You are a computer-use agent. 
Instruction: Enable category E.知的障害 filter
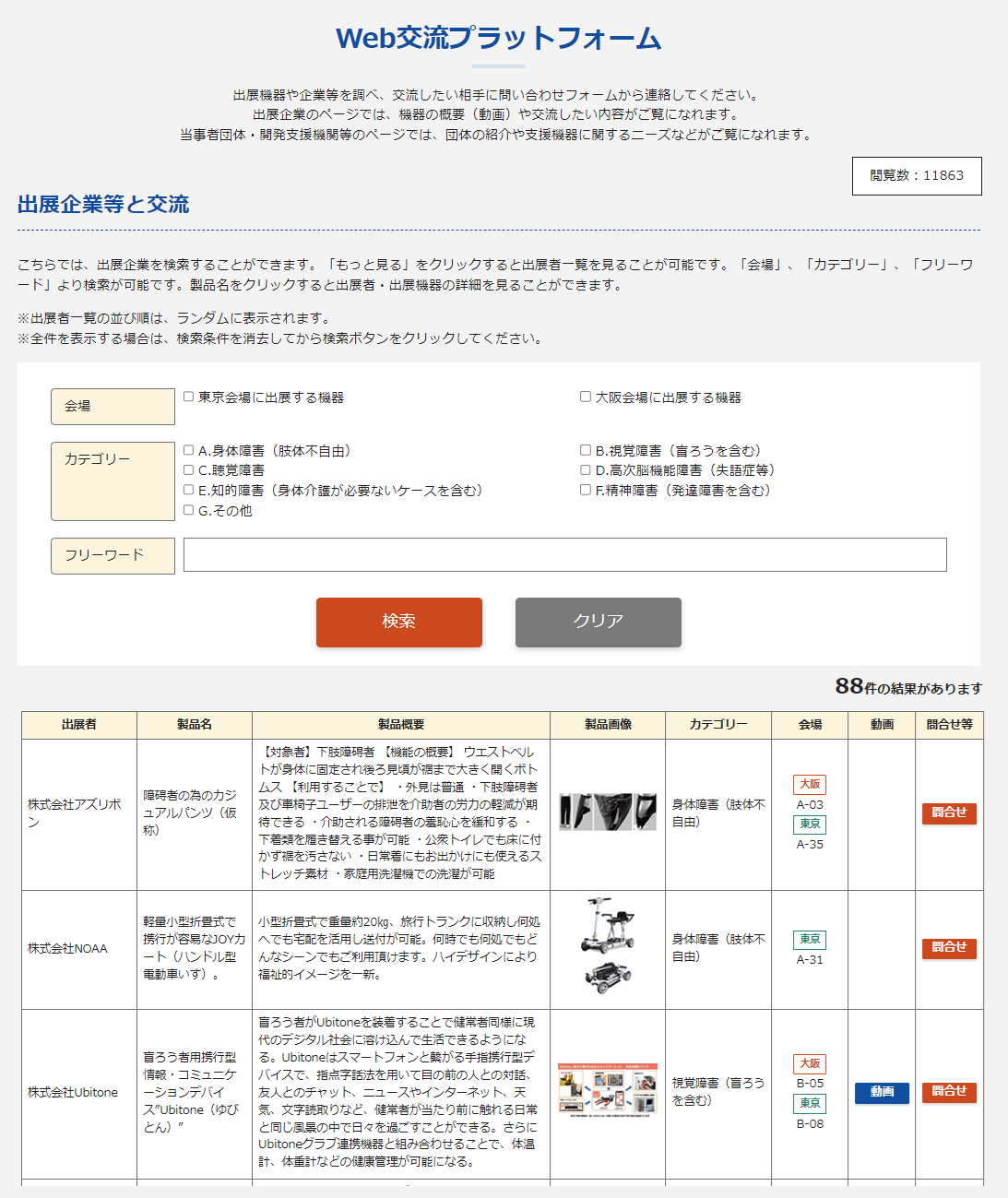coord(188,491)
